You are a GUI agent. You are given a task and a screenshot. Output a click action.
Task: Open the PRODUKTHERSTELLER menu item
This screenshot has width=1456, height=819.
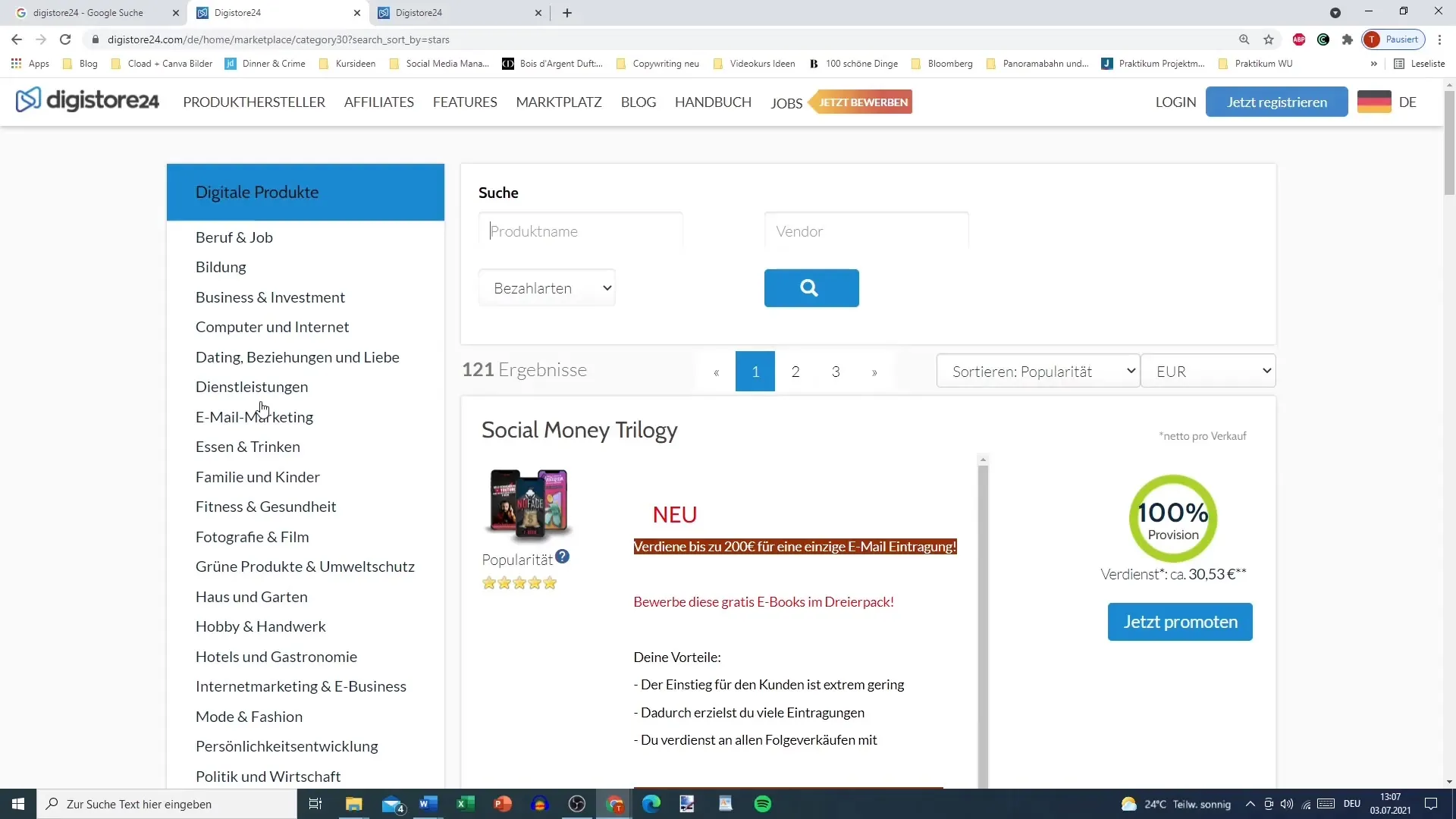point(254,102)
